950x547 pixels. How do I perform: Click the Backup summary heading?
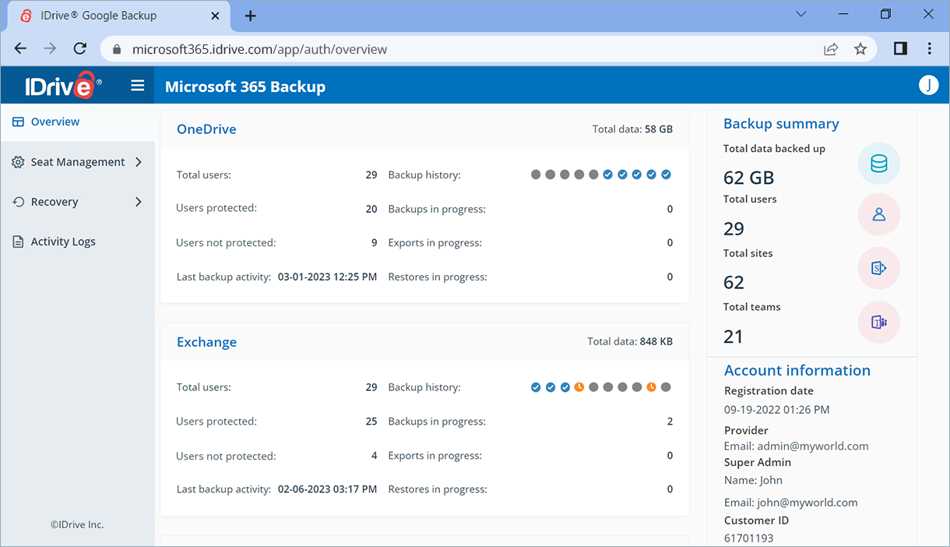[781, 124]
